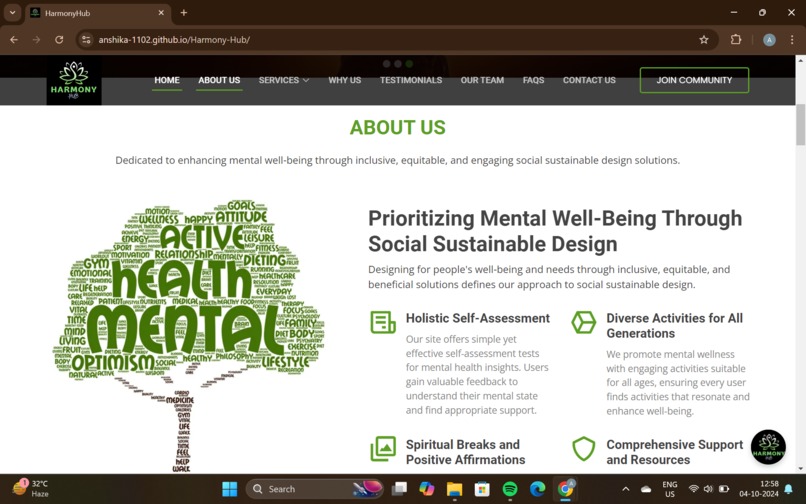This screenshot has width=806, height=504.
Task: Open the Holistic Self-Assessment newspaper icon
Action: [383, 322]
